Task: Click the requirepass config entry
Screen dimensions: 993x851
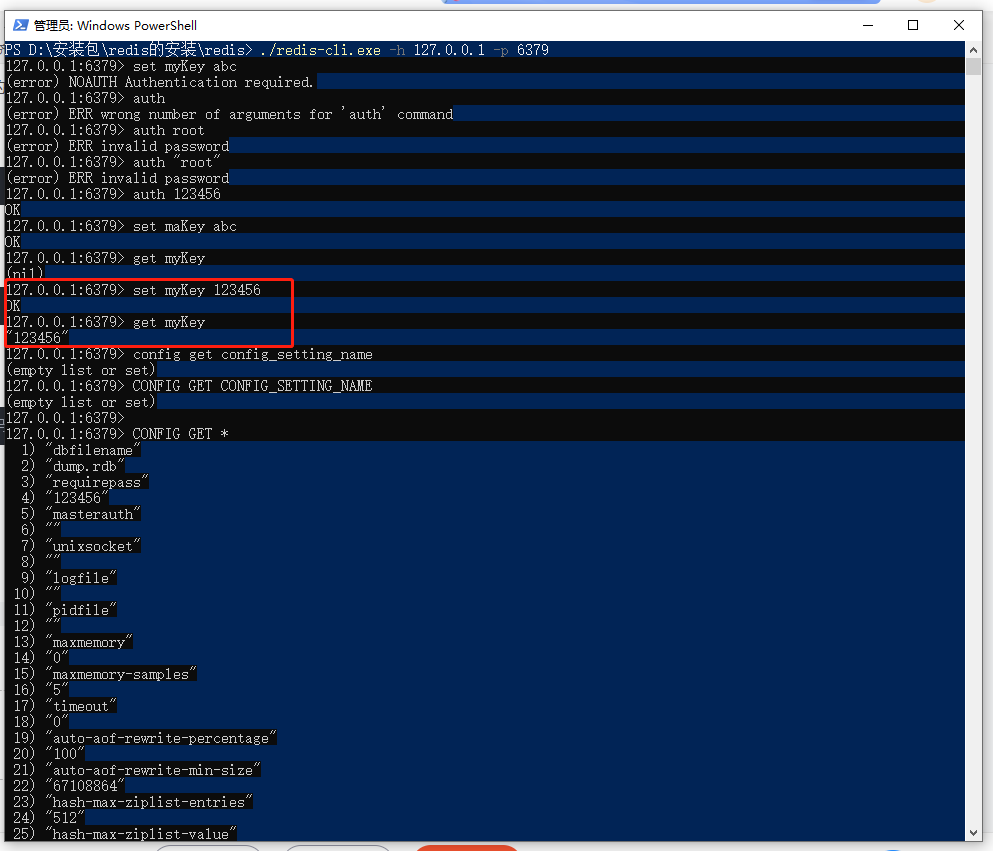Action: pyautogui.click(x=96, y=481)
